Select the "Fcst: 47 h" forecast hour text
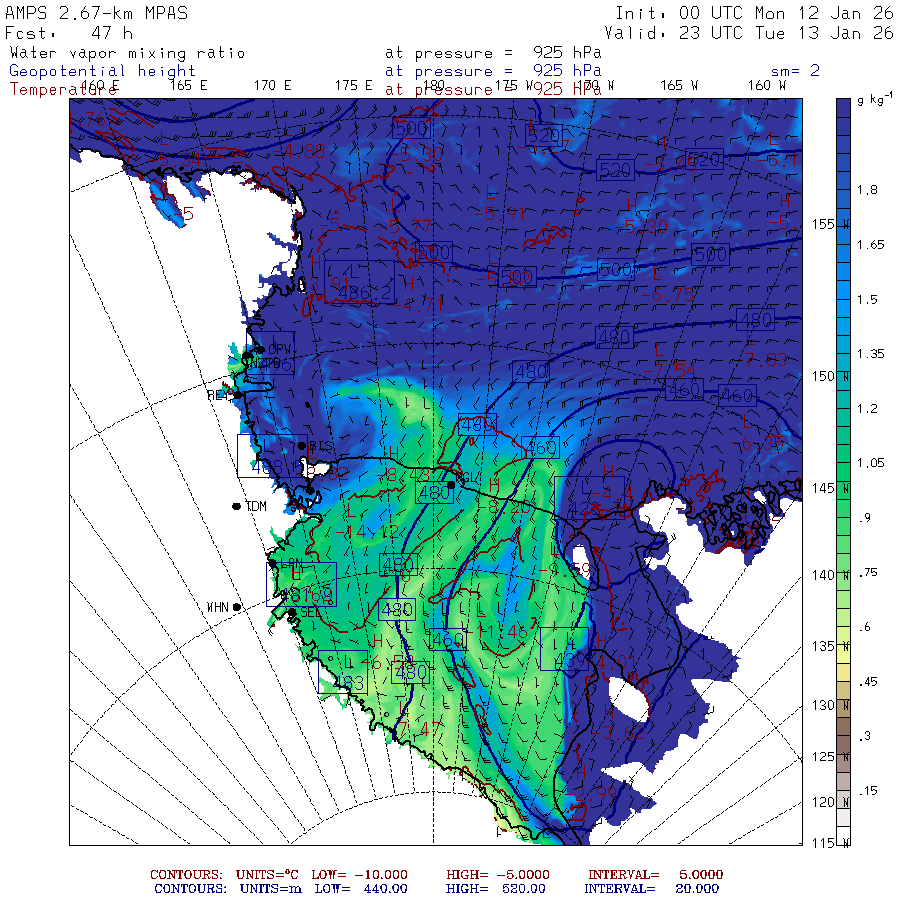900x900 pixels. 69,33
